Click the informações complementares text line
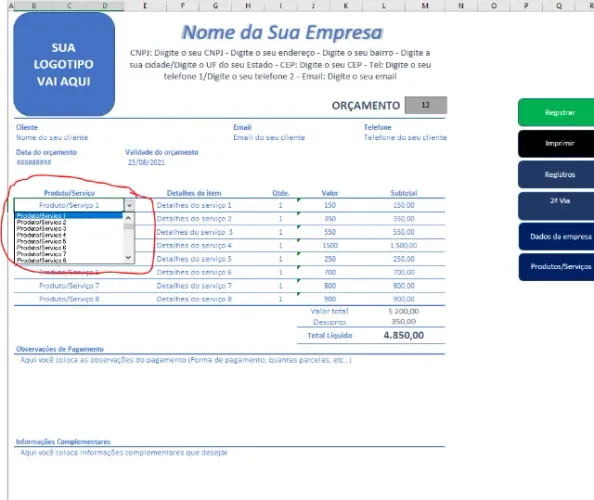The height and width of the screenshot is (500, 594). click(124, 453)
